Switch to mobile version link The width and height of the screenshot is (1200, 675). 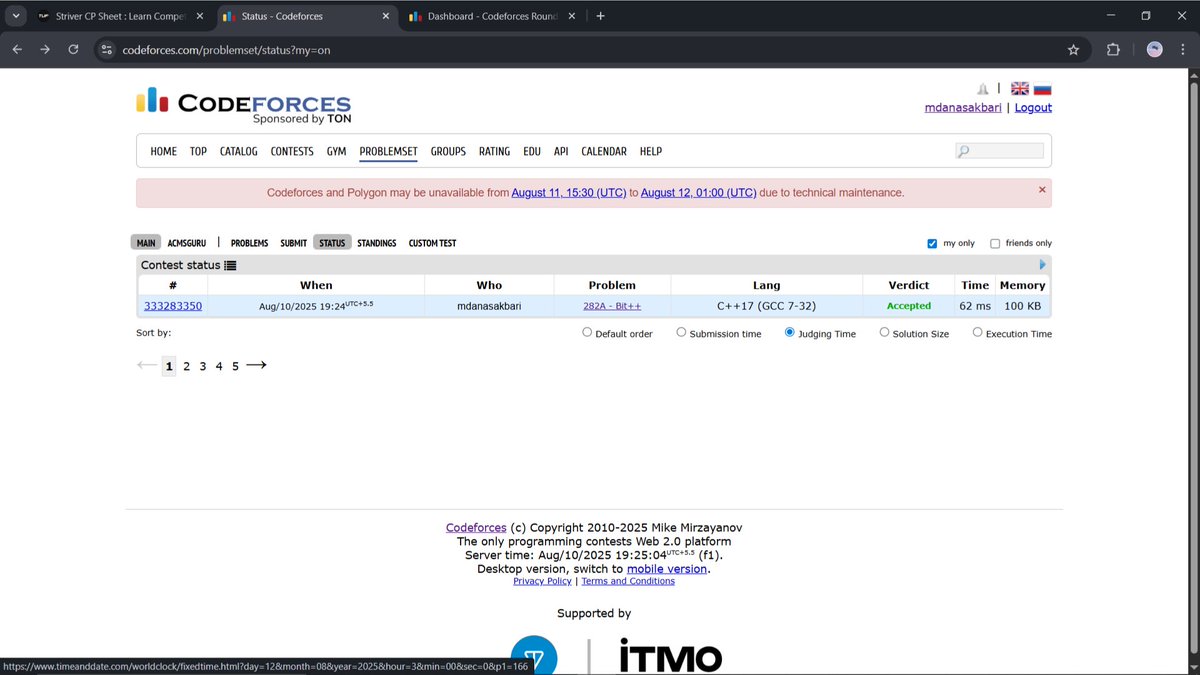pos(667,568)
